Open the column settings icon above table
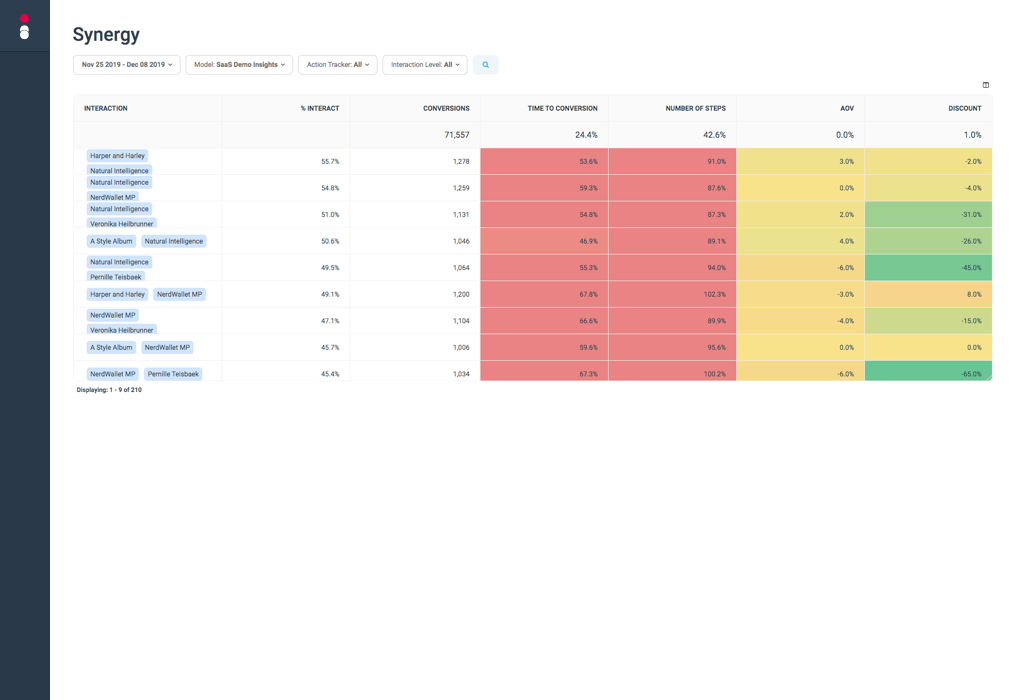The height and width of the screenshot is (700, 1024). [x=985, y=85]
